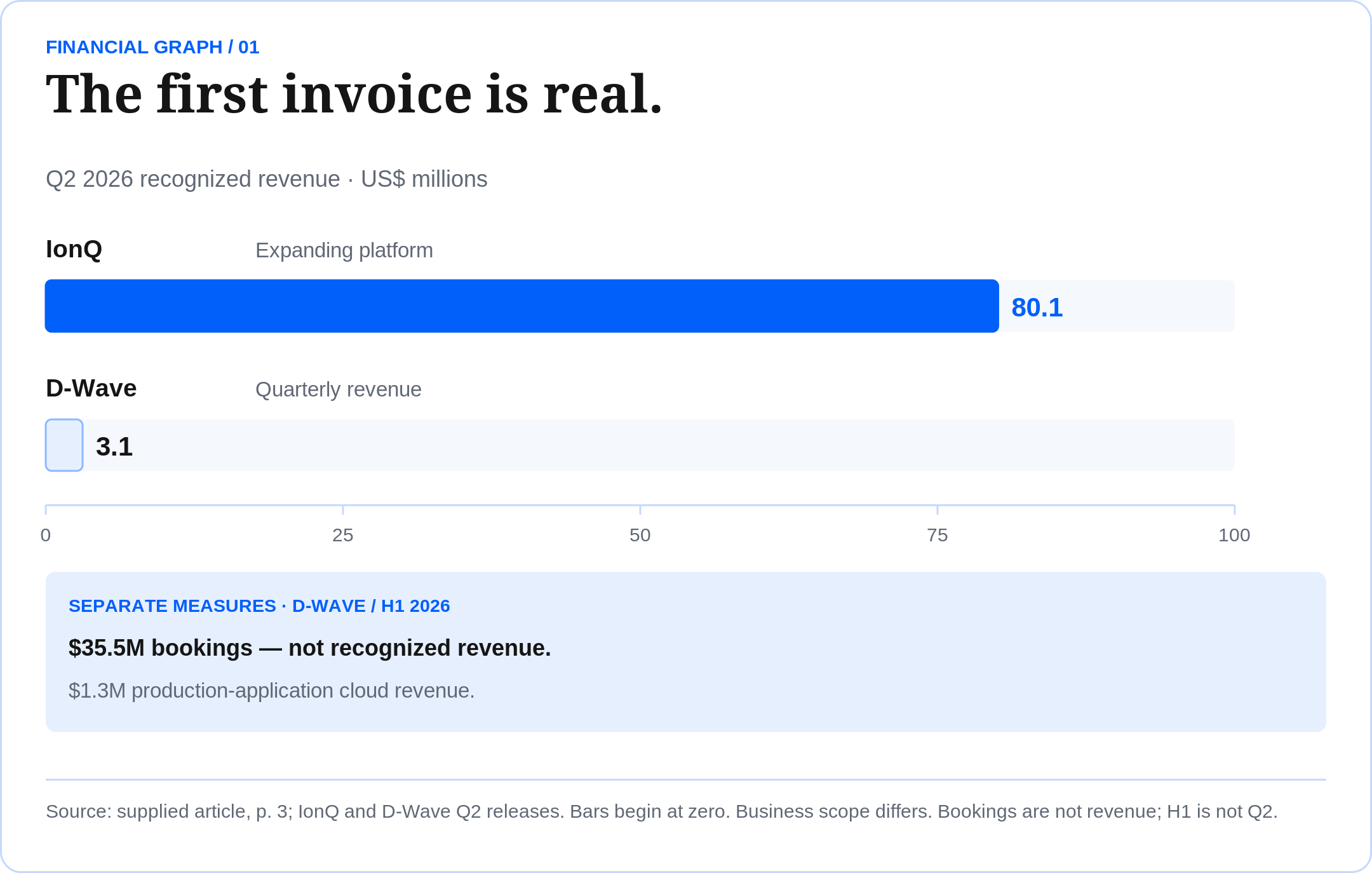This screenshot has height=873, width=1372.
Task: Click the solid blue IonQ revenue bar
Action: (x=521, y=306)
